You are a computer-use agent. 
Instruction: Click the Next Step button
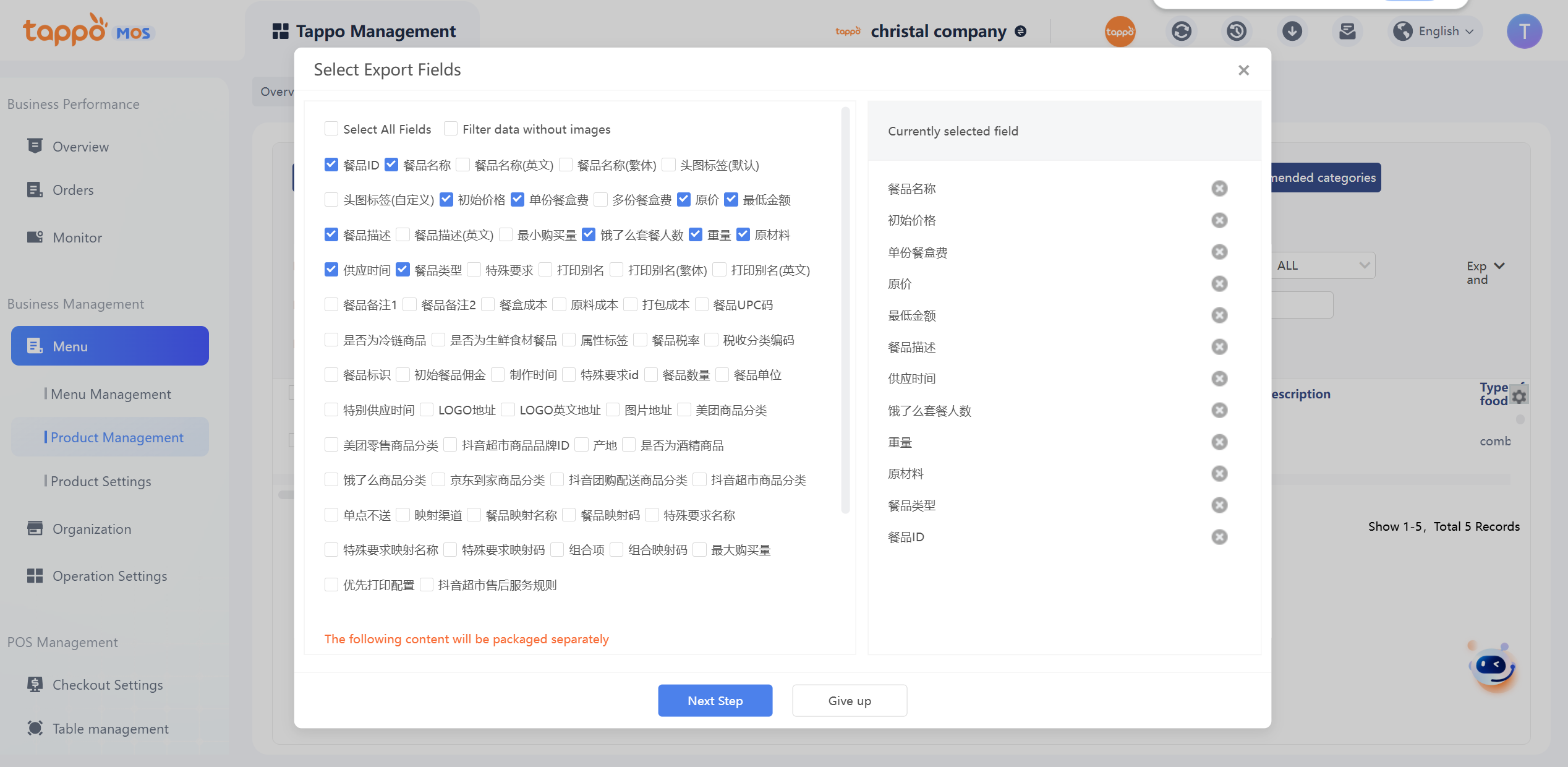[x=715, y=701]
